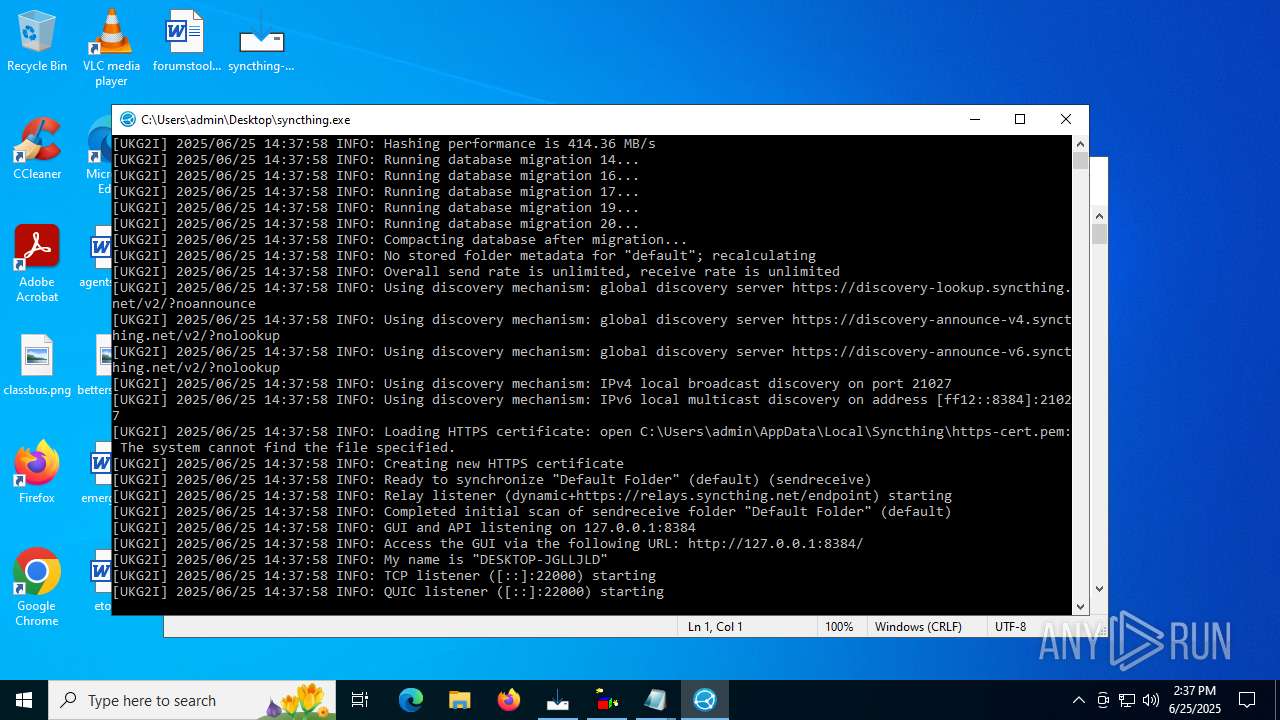Open the Recycle Bin desktop icon
Viewport: 1280px width, 720px height.
coord(37,42)
